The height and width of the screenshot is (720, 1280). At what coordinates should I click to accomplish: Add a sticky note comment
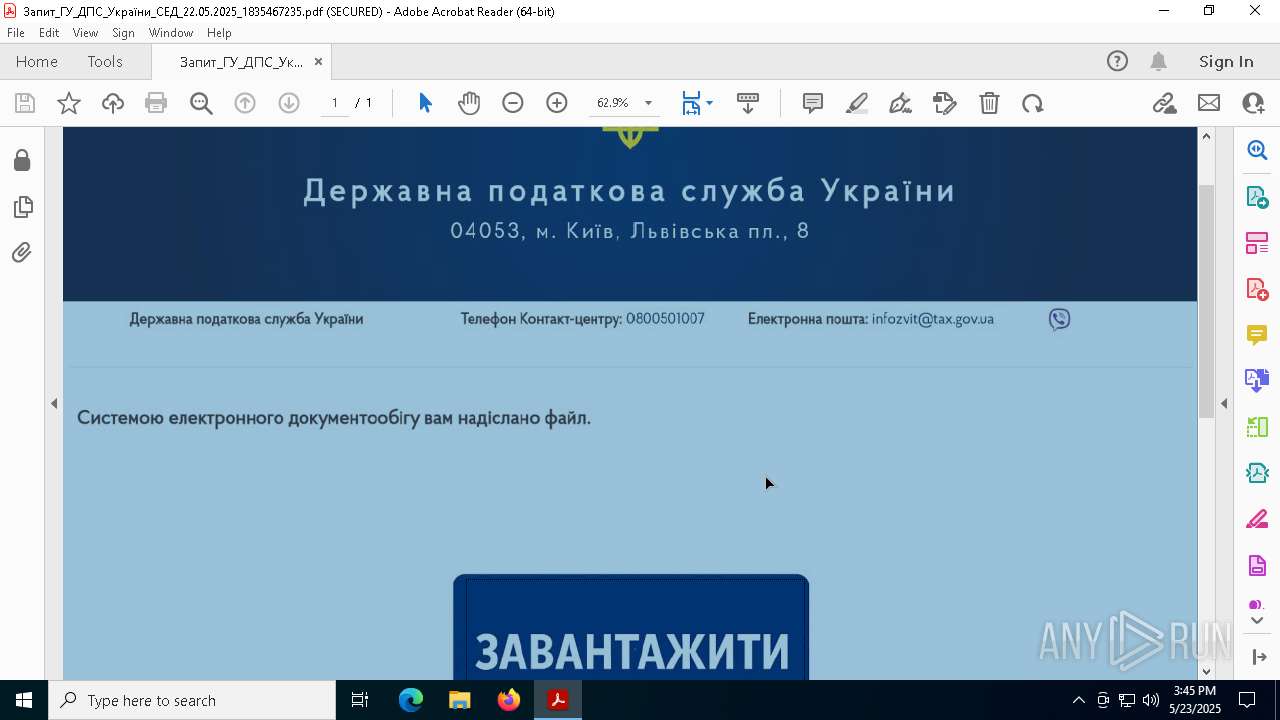point(813,103)
